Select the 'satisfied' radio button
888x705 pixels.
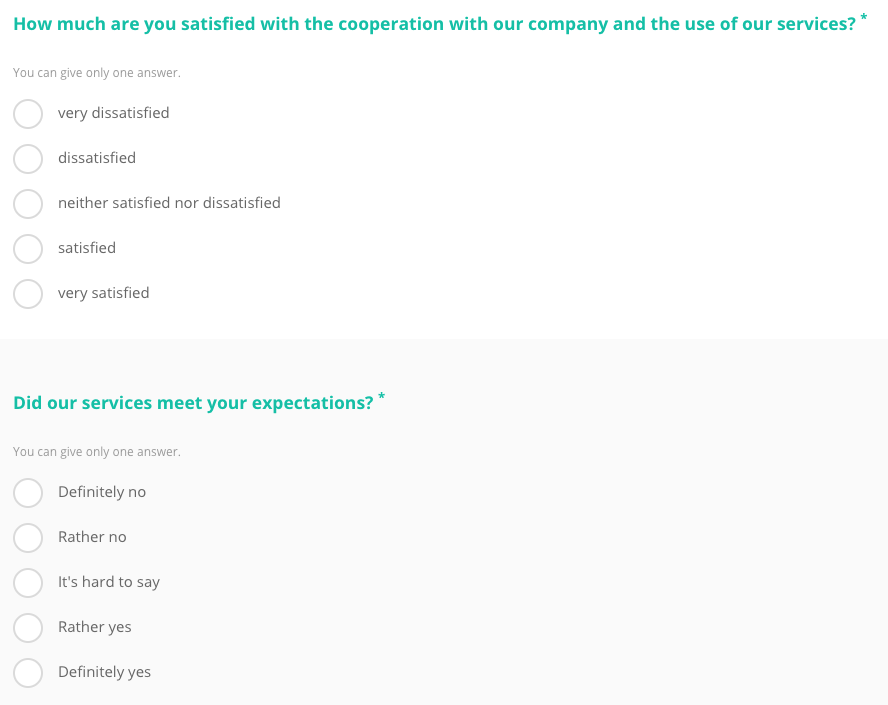tap(28, 249)
